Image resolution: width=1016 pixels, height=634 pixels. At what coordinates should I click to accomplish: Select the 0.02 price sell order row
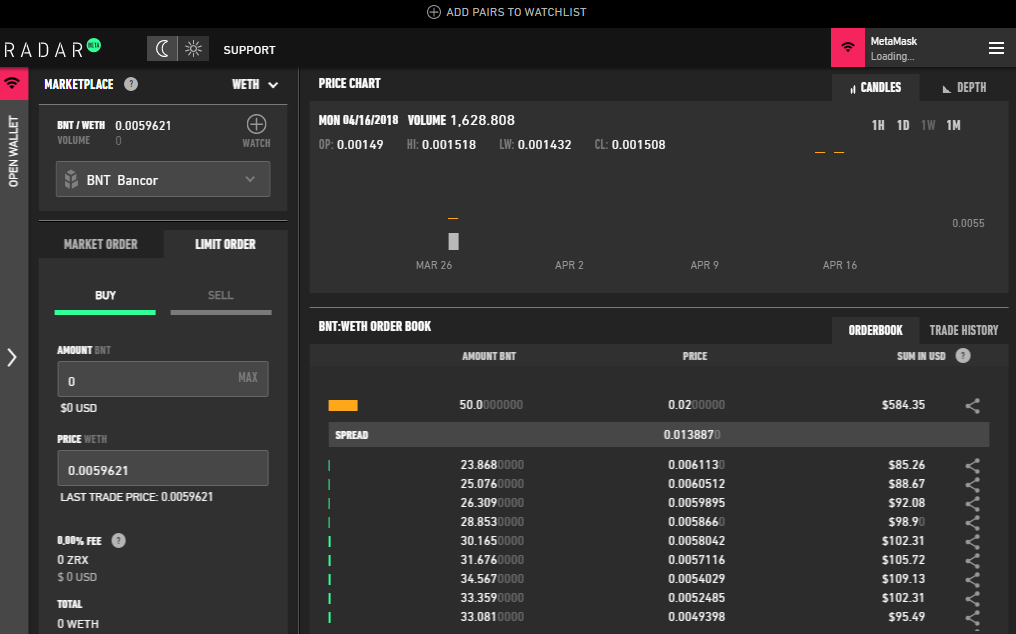tap(658, 405)
